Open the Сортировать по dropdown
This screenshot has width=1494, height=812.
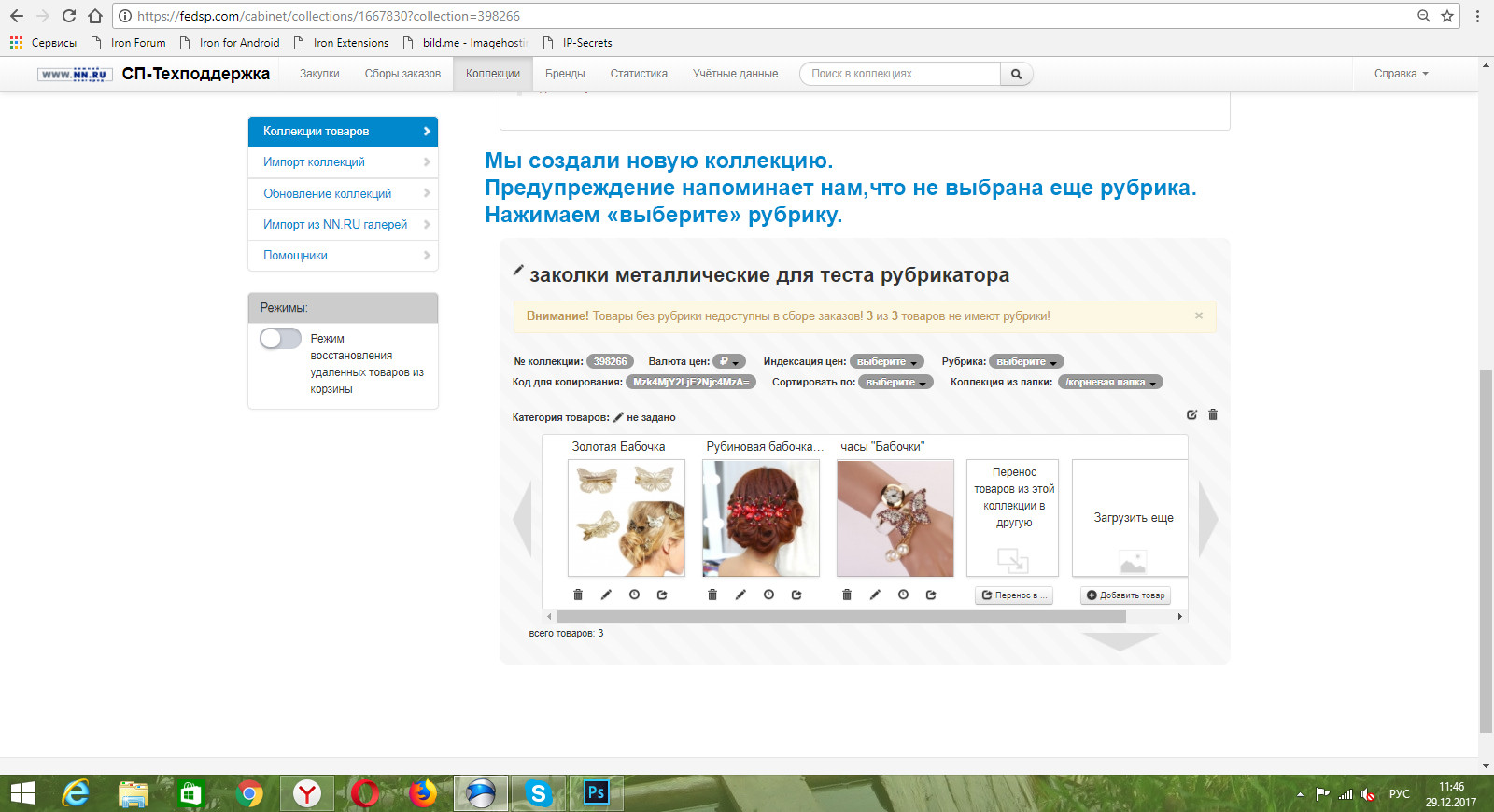895,382
